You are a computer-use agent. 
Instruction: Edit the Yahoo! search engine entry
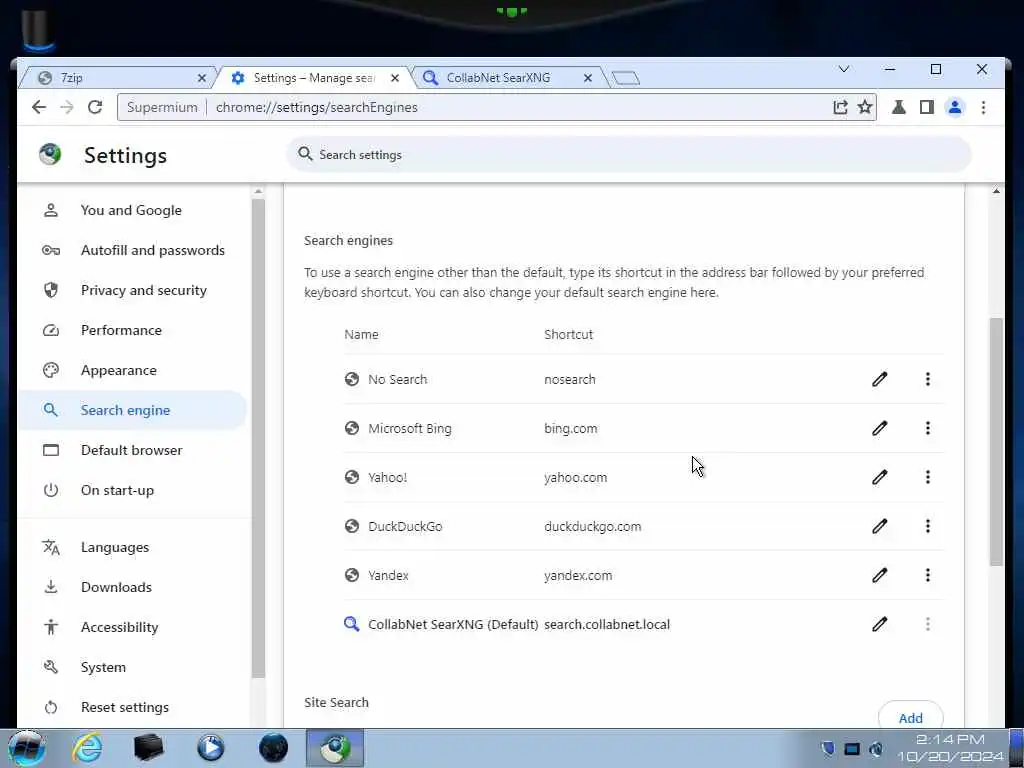point(879,477)
